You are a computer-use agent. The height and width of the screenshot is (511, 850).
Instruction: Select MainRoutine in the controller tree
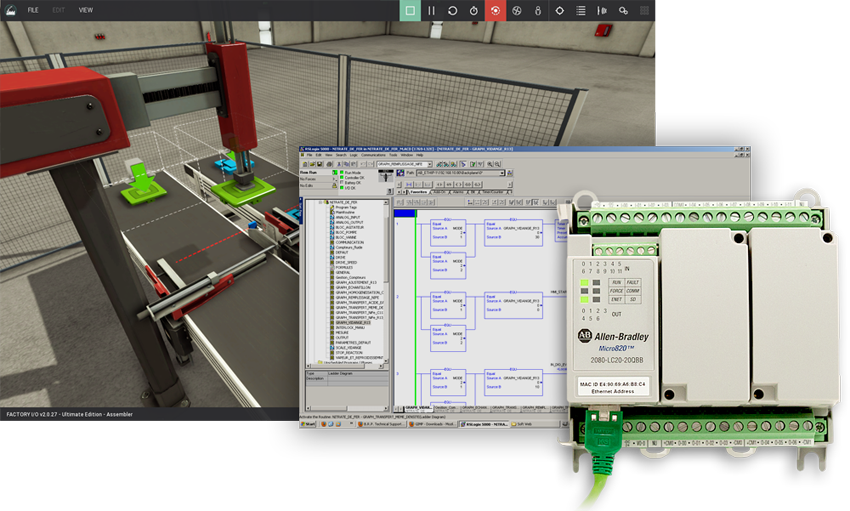pos(345,212)
